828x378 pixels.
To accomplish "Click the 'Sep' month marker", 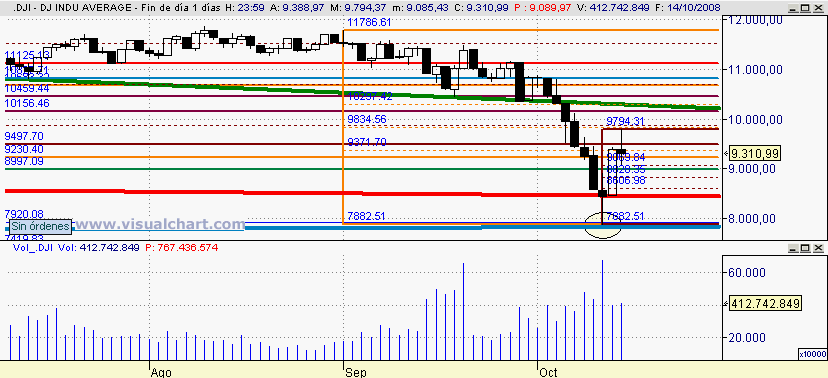I will point(355,373).
